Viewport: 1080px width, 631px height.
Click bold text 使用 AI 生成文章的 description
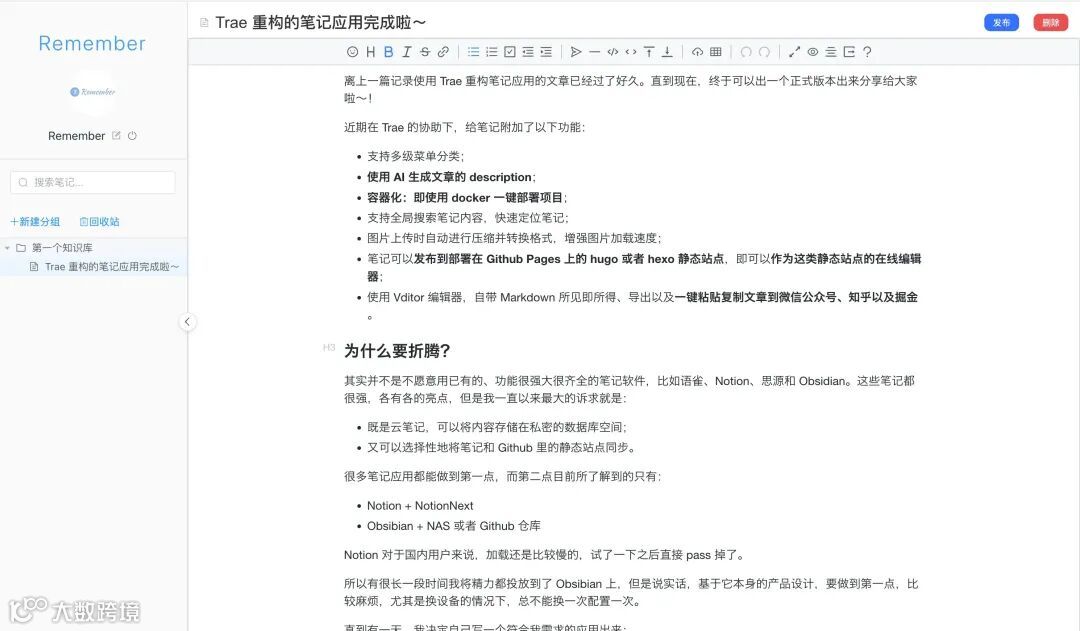[449, 177]
